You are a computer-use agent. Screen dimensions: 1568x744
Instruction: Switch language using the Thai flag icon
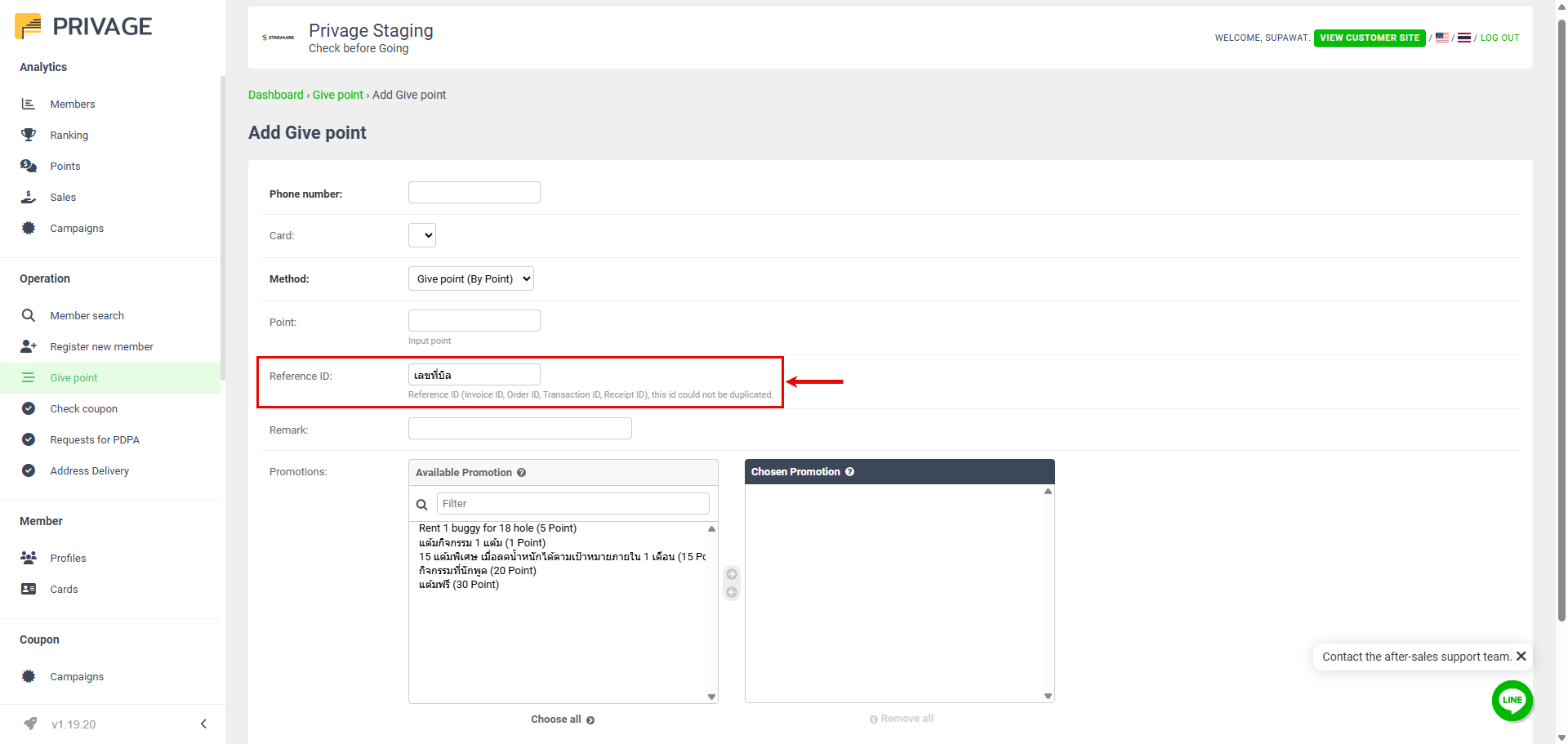1464,38
